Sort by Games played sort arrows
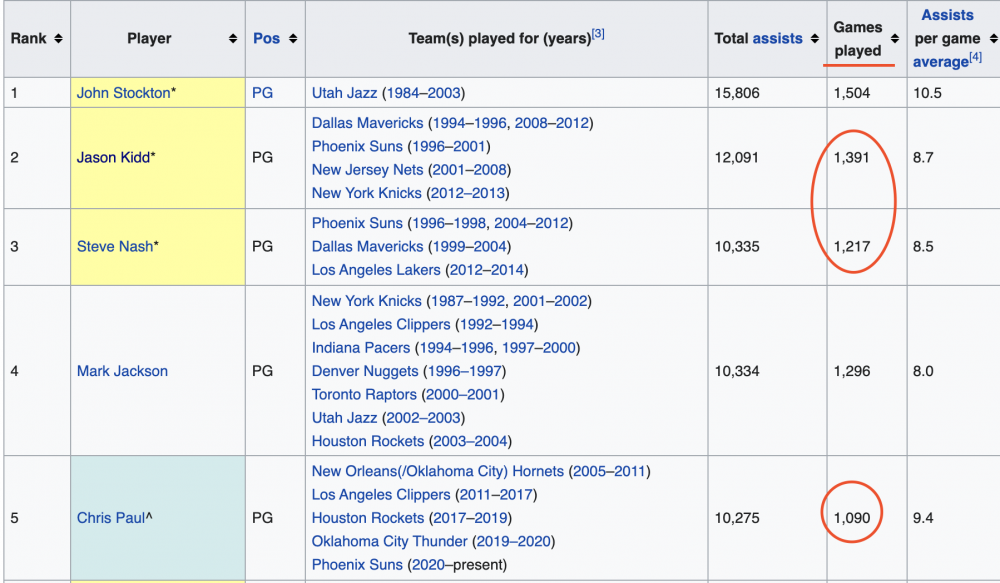 pos(894,39)
